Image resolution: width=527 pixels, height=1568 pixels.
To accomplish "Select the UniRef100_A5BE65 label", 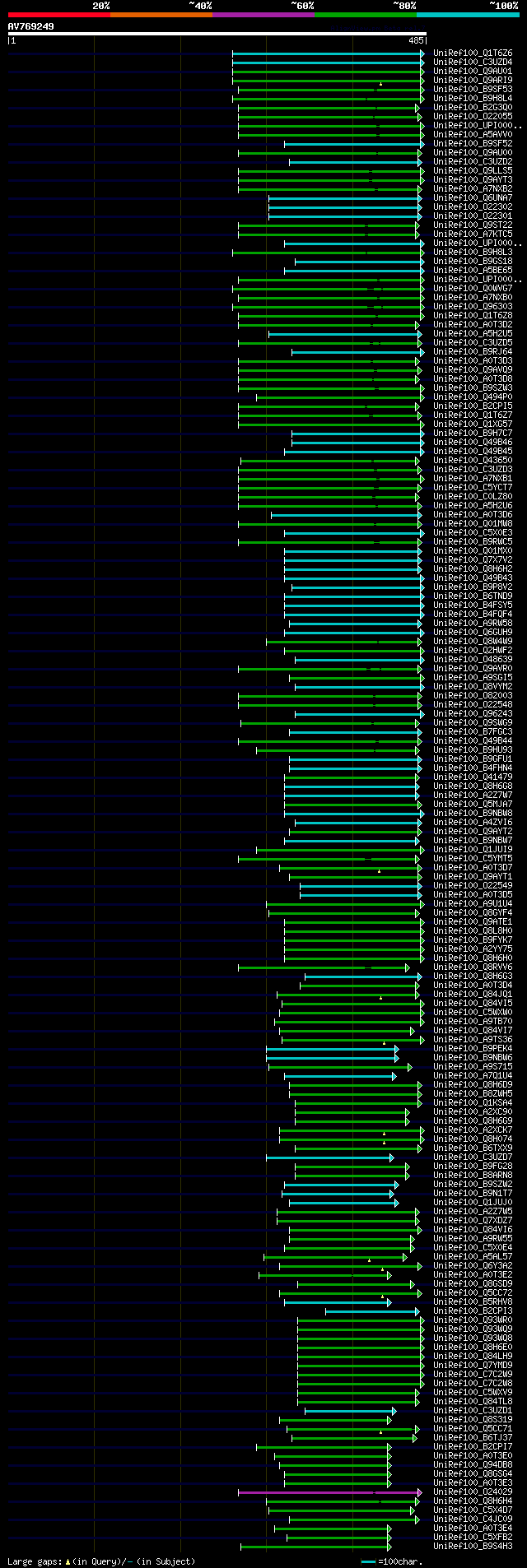I will pyautogui.click(x=473, y=271).
